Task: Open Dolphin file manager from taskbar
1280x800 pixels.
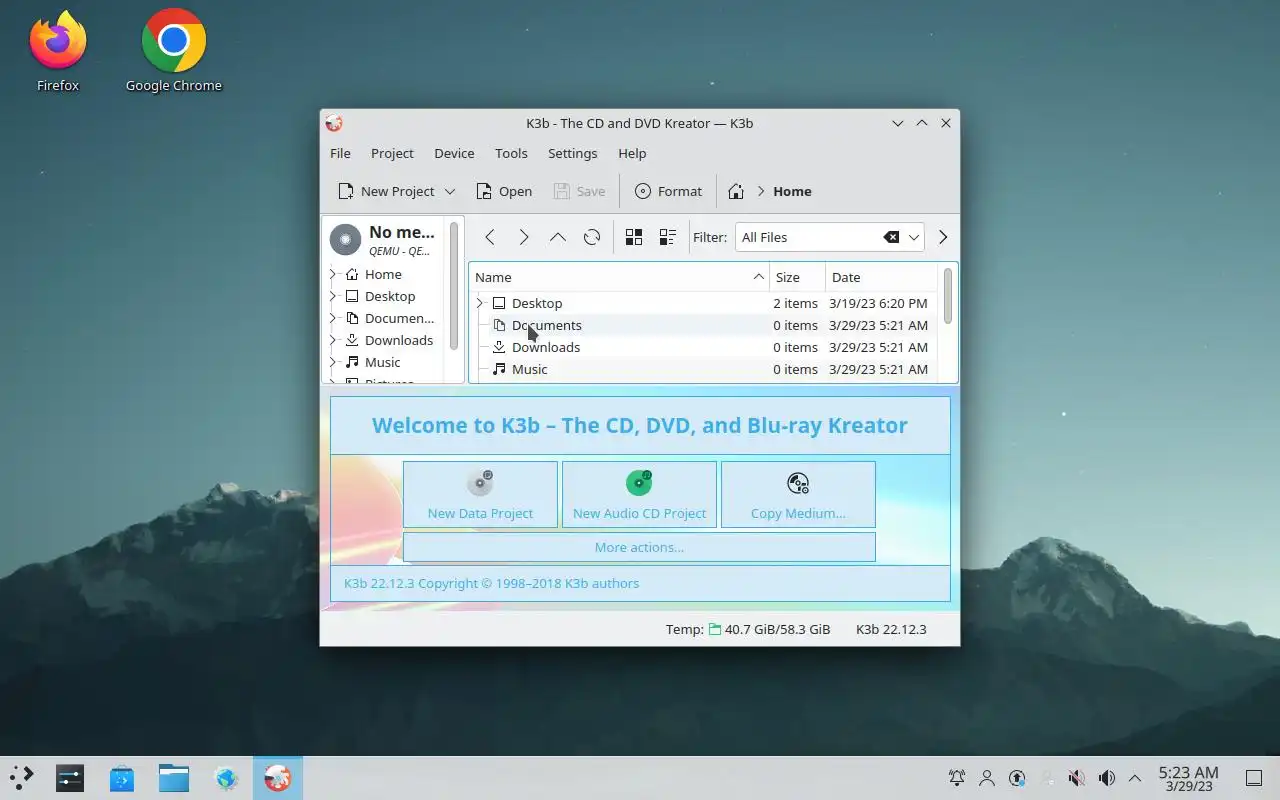Action: 174,778
